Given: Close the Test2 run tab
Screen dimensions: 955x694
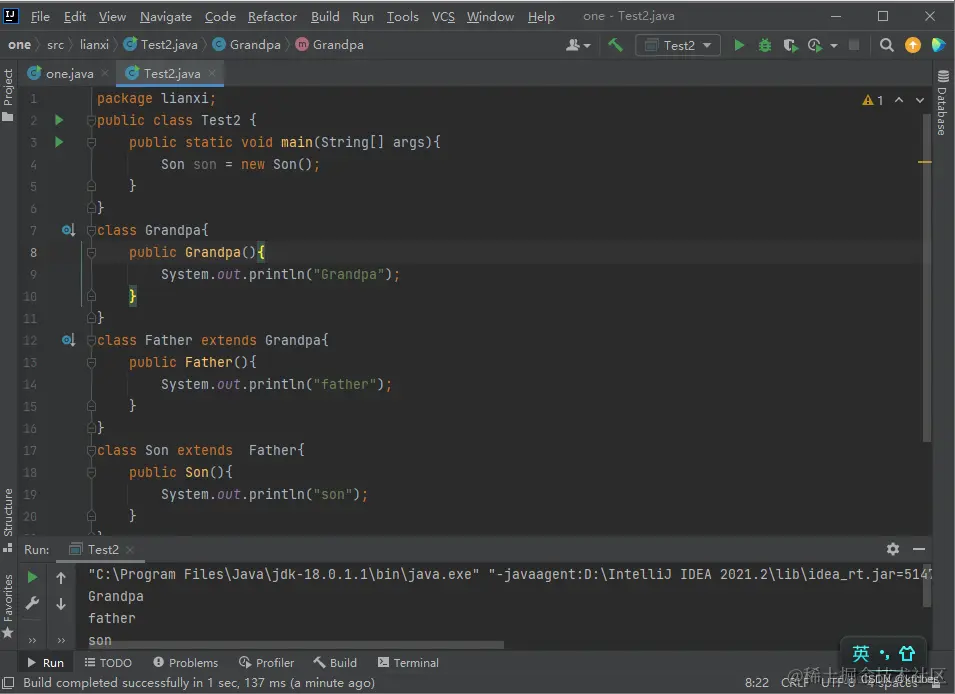Looking at the screenshot, I should 130,550.
